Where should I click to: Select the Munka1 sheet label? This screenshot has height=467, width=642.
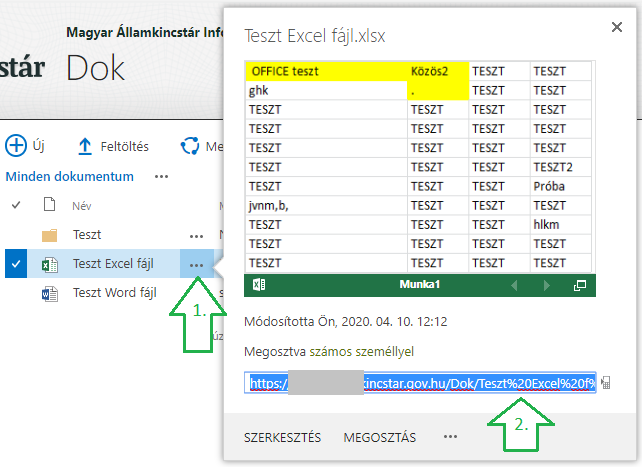tap(420, 284)
